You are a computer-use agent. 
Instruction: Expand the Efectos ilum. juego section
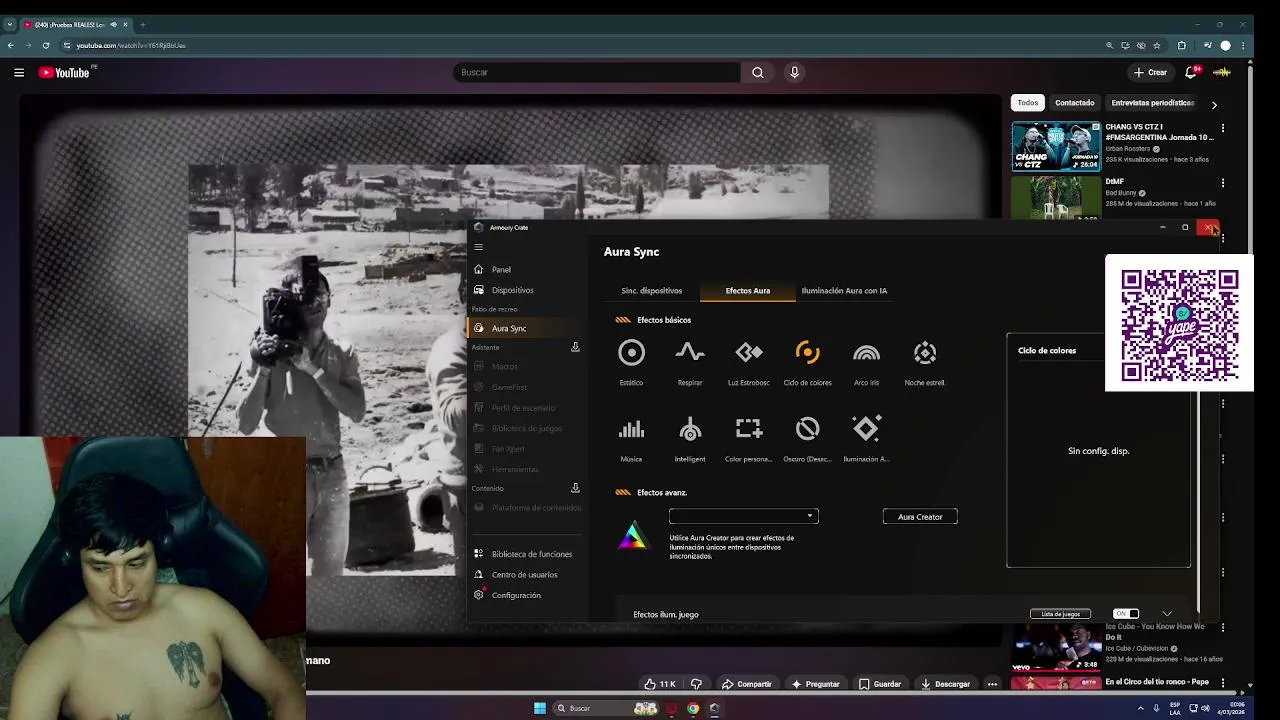(x=1167, y=614)
